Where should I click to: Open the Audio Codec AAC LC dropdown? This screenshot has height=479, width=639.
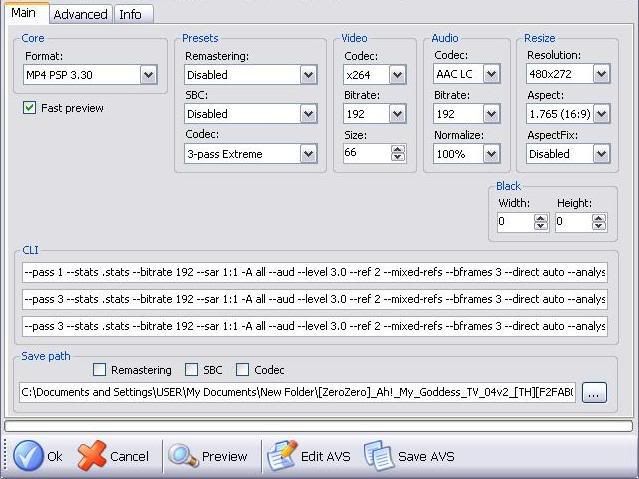(467, 74)
